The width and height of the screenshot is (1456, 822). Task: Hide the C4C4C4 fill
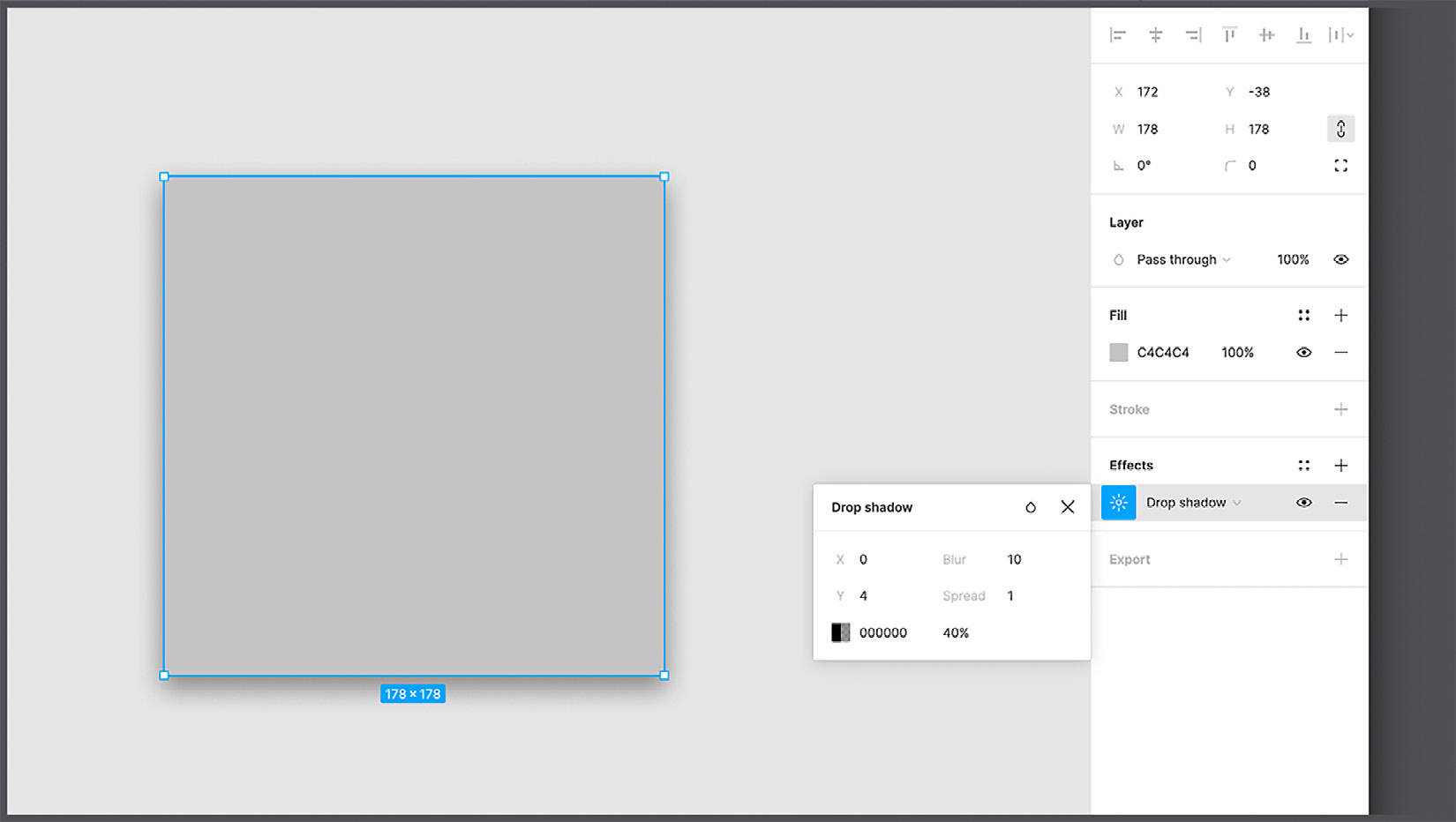click(x=1303, y=353)
